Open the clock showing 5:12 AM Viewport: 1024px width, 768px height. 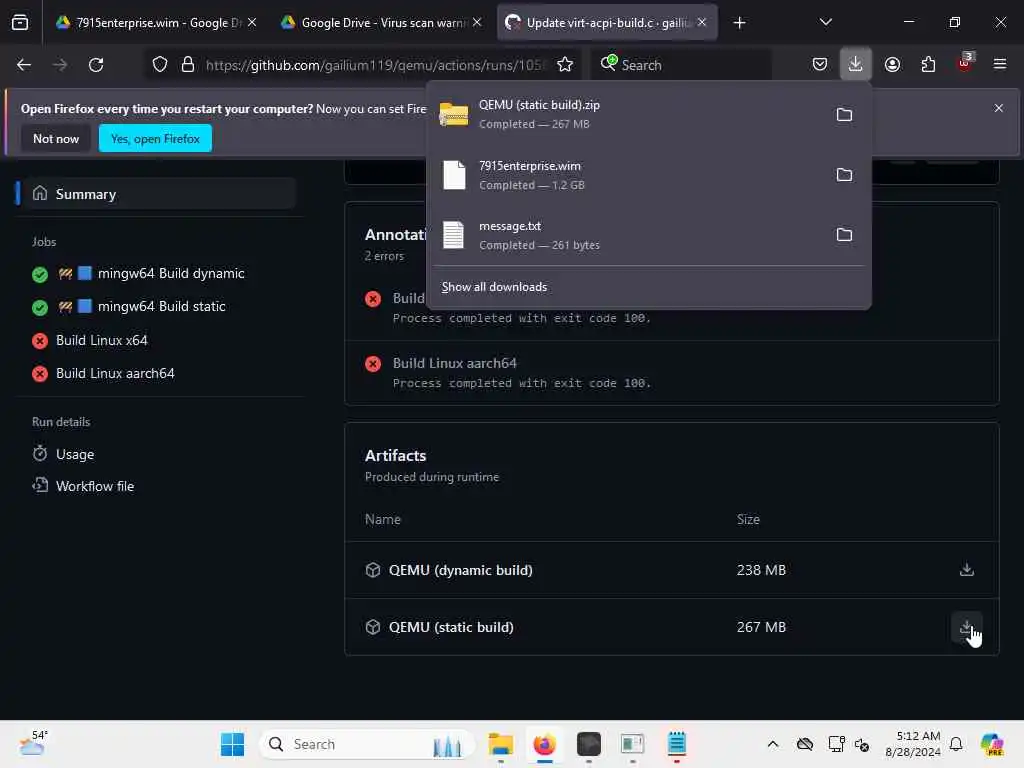point(912,744)
